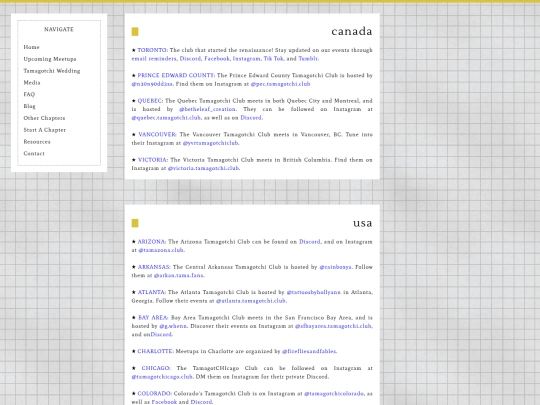Click the CHICAGO chapter link
Viewport: 540px width, 405px height.
click(156, 368)
